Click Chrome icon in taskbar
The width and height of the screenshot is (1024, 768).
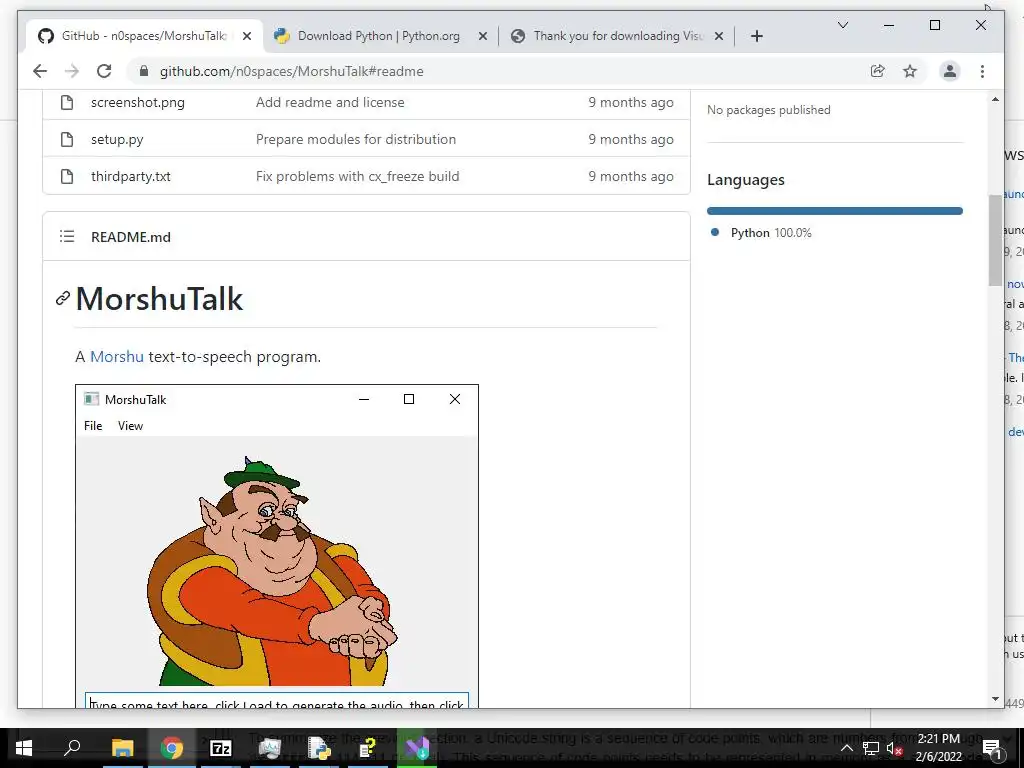point(172,748)
